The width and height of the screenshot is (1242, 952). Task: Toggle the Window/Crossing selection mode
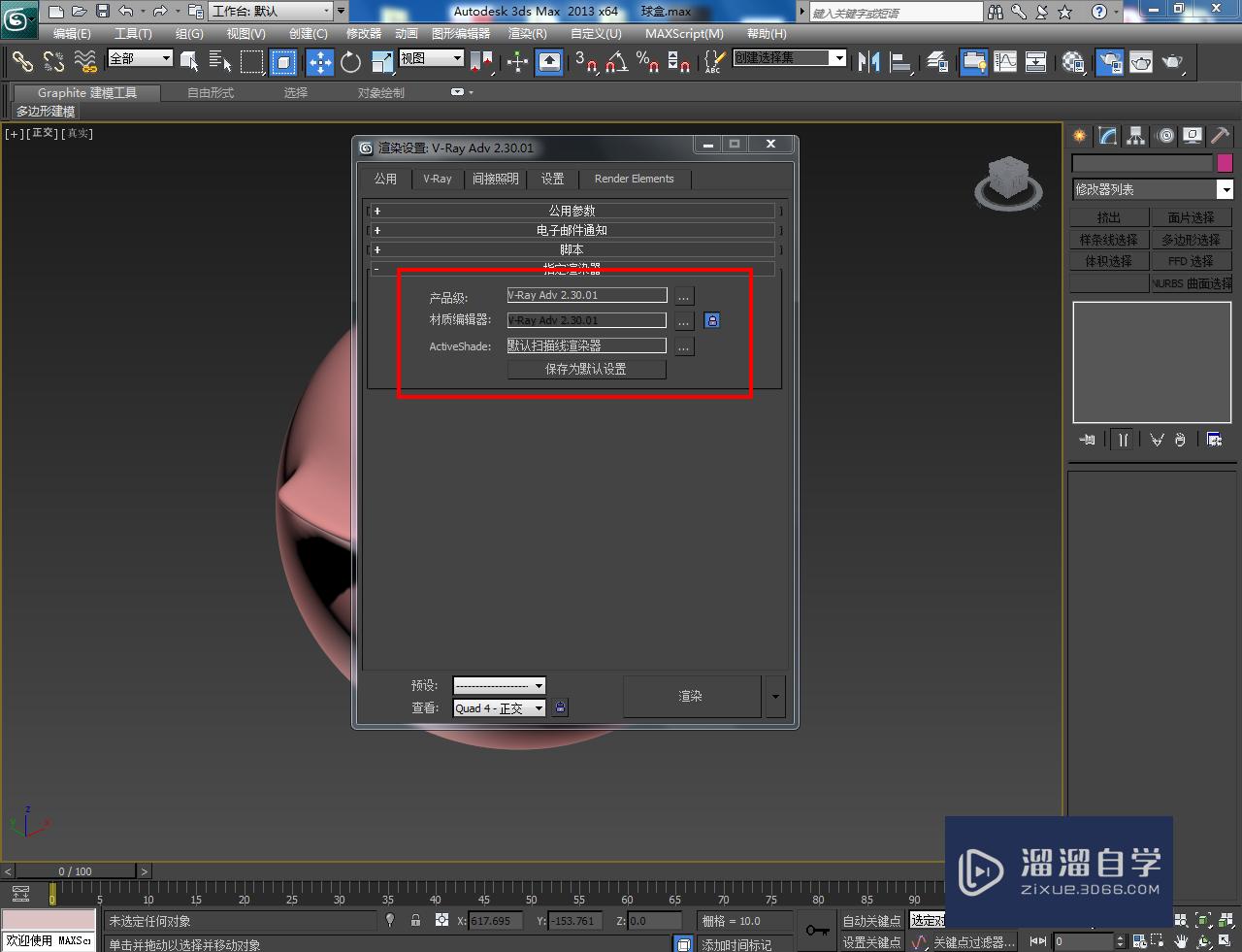click(283, 62)
